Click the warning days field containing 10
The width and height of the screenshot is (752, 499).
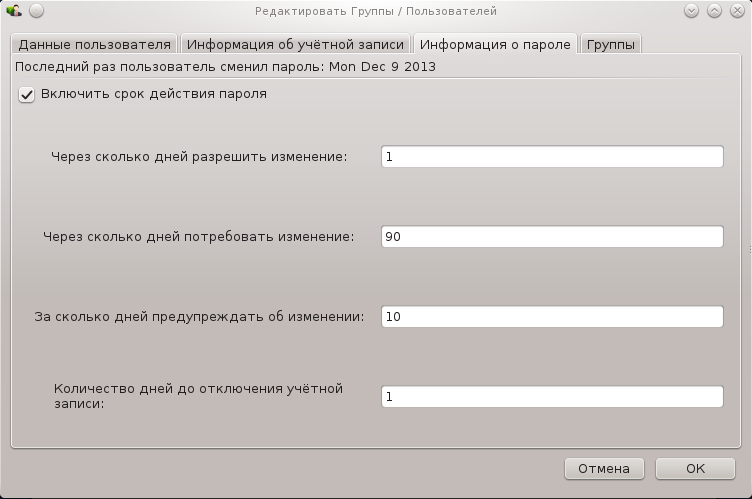tap(552, 317)
